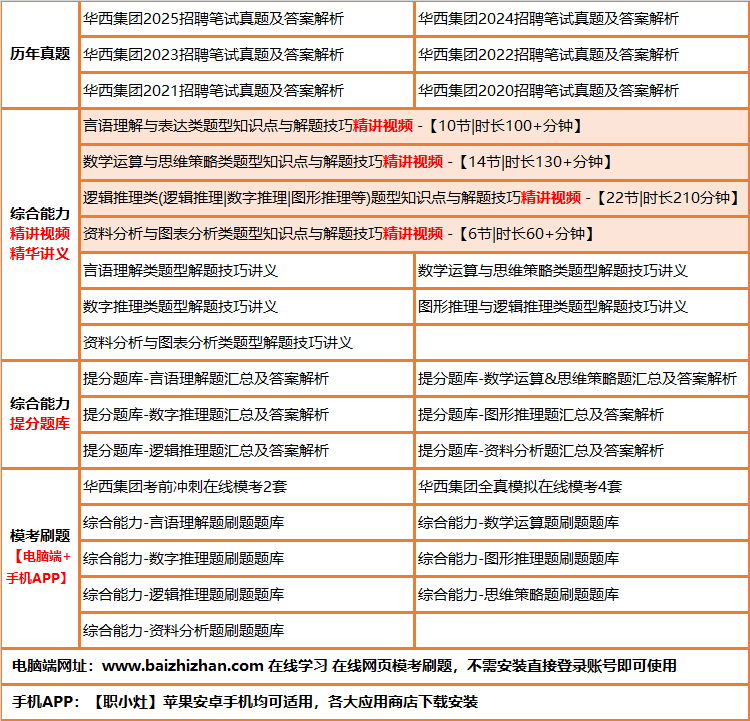Open 资料分析与图表分析类题型解题技巧讲义
The width and height of the screenshot is (750, 721).
[x=247, y=343]
